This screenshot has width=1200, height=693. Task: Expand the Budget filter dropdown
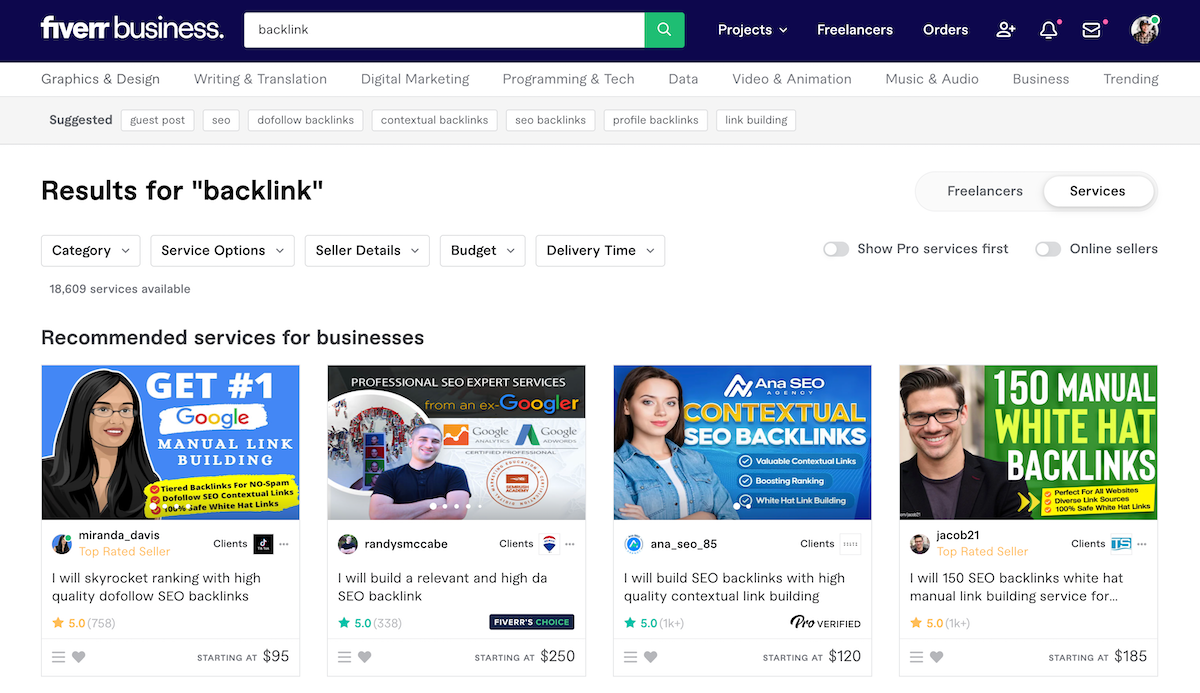point(482,251)
